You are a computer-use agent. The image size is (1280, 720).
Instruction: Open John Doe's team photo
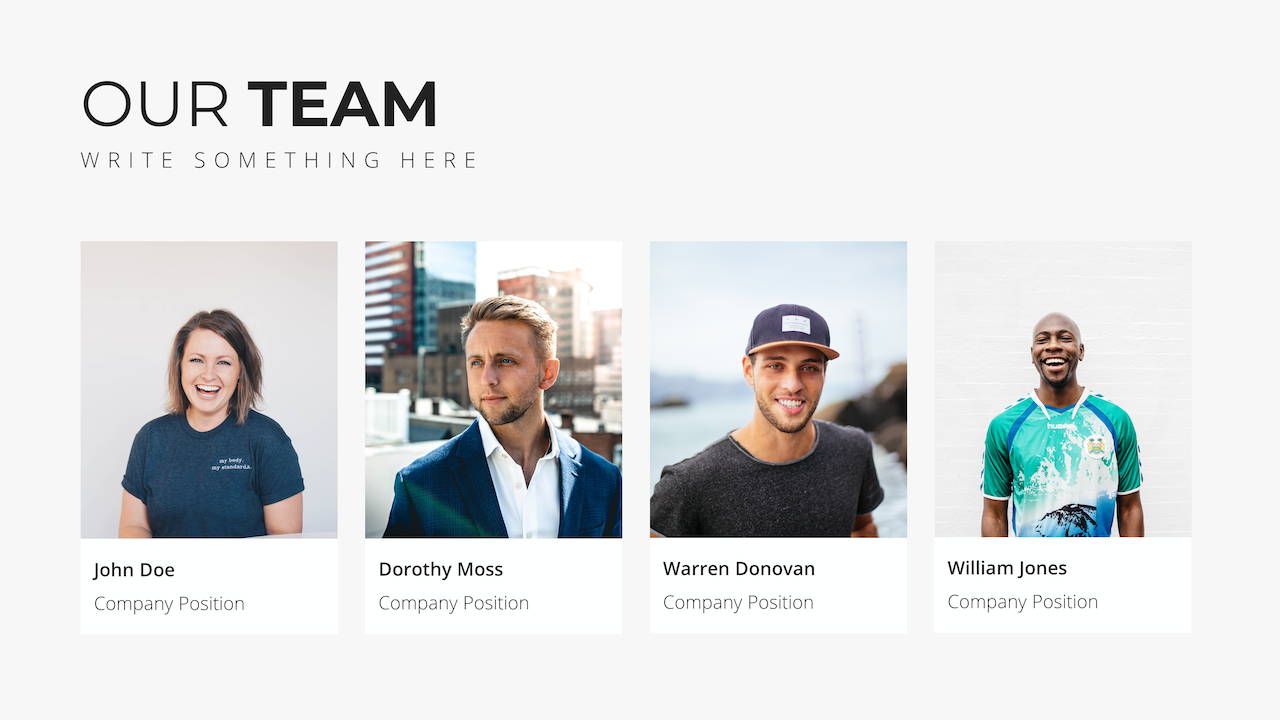(x=209, y=389)
